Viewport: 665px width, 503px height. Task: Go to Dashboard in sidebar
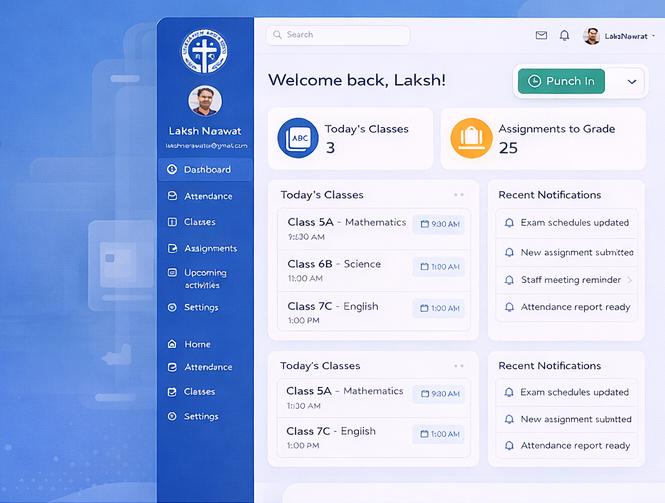205,170
